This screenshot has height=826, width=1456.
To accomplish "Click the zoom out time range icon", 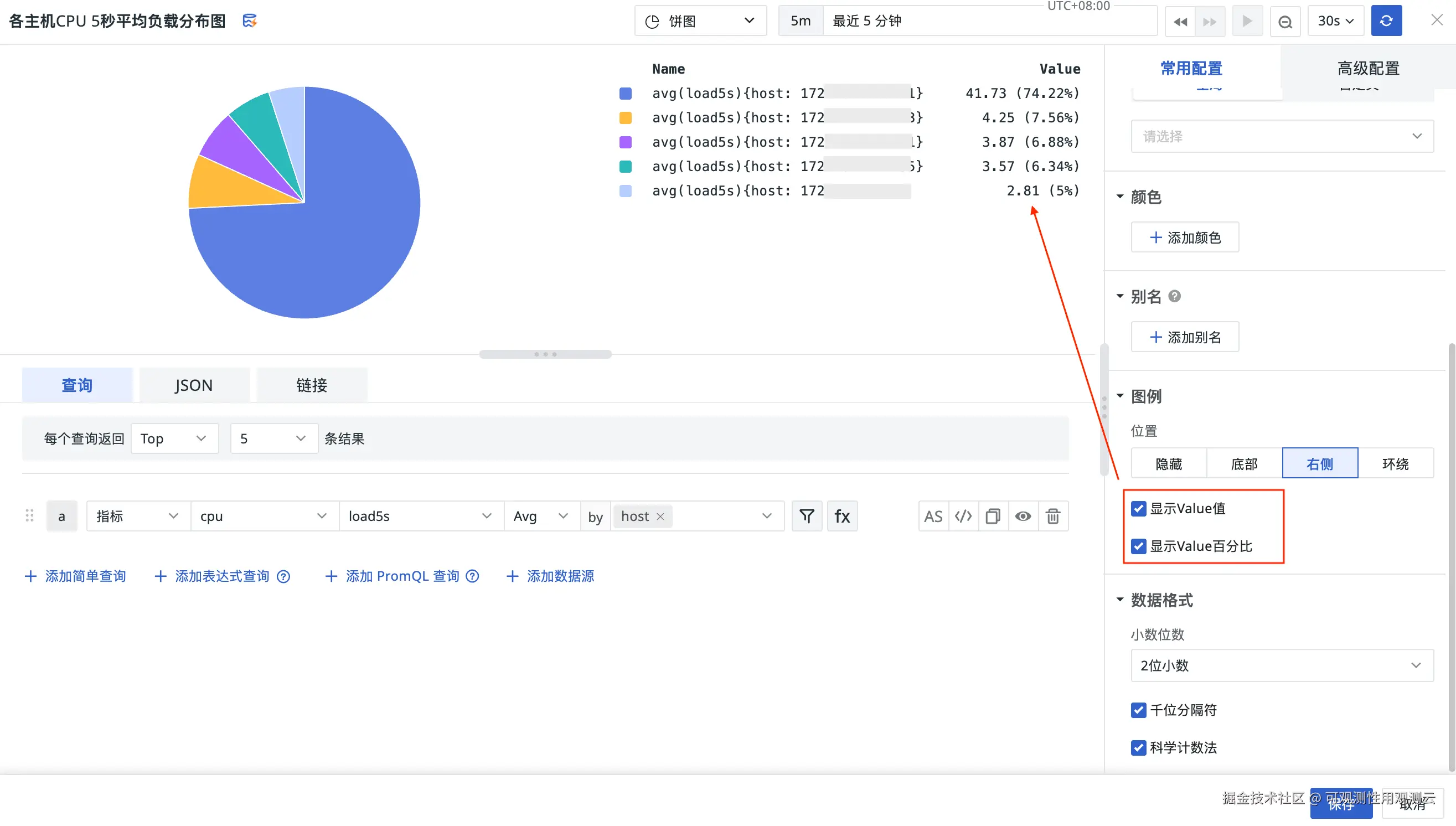I will coord(1285,21).
